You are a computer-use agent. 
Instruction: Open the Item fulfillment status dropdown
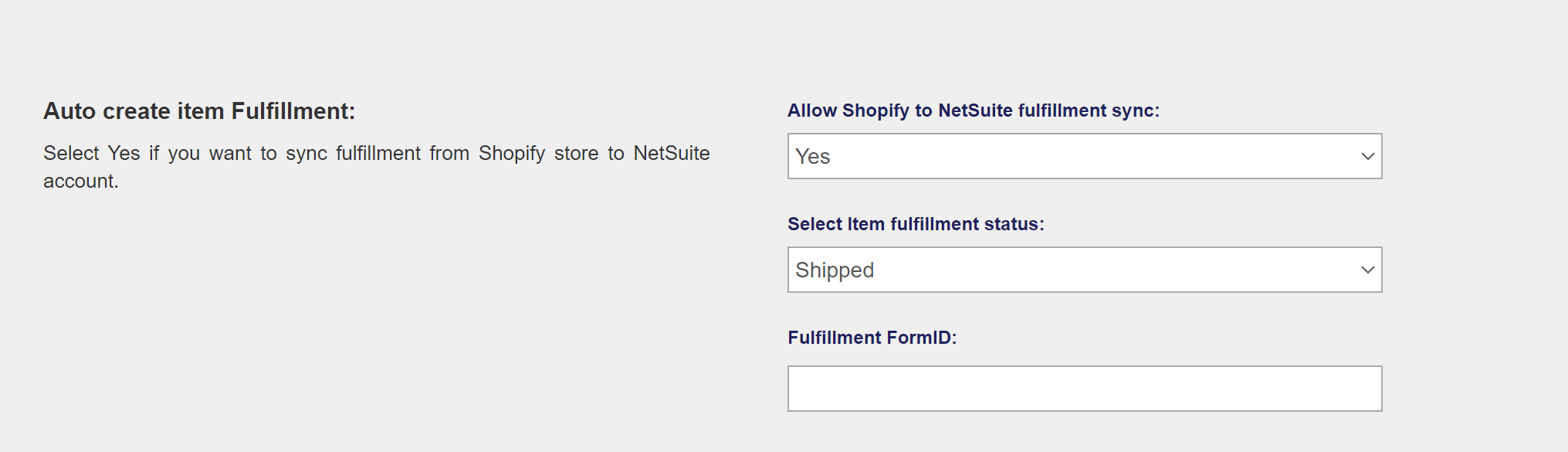click(x=1084, y=270)
